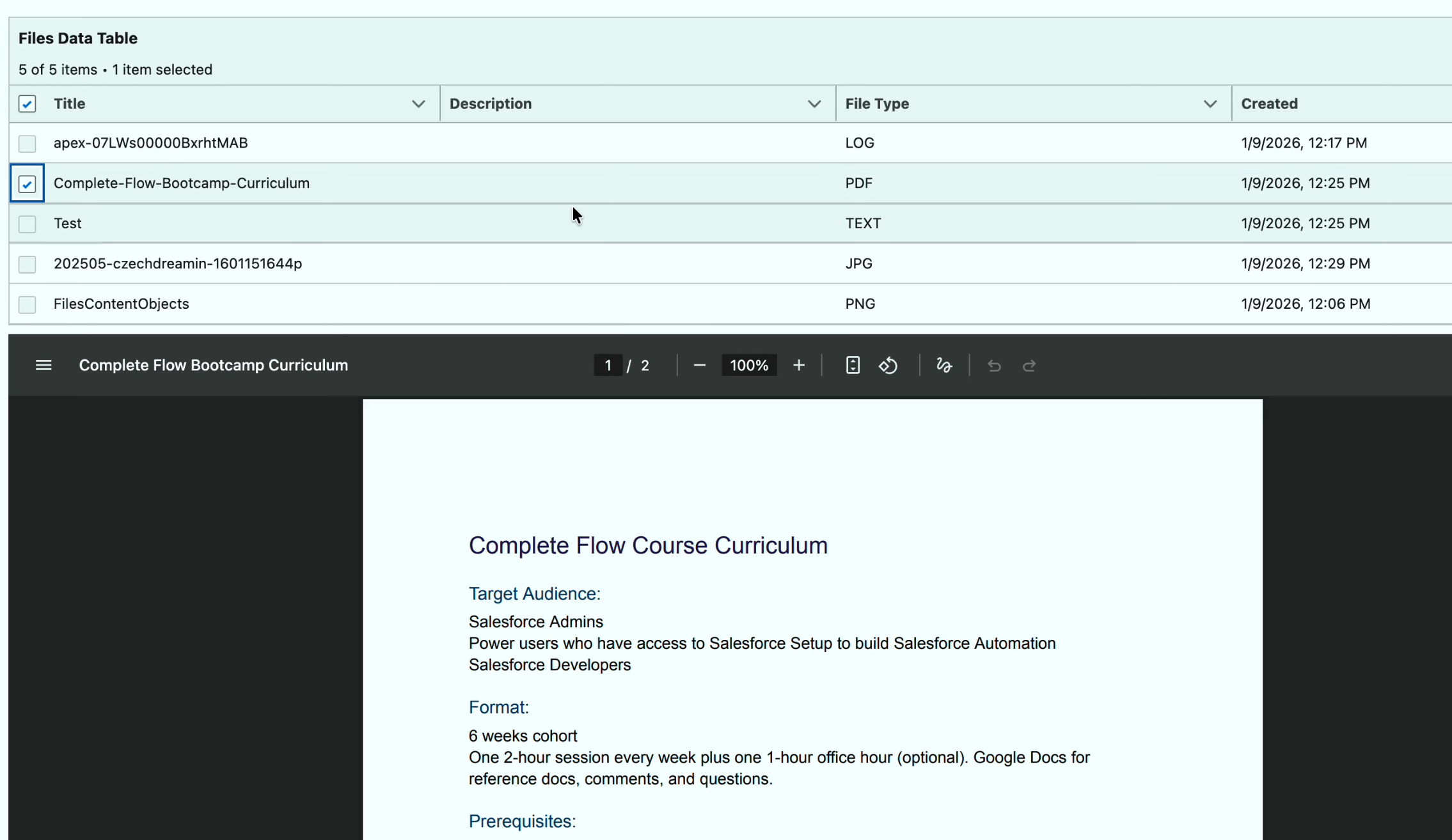Zoom out of the PDF document
Viewport: 1452px width, 840px height.
point(698,365)
